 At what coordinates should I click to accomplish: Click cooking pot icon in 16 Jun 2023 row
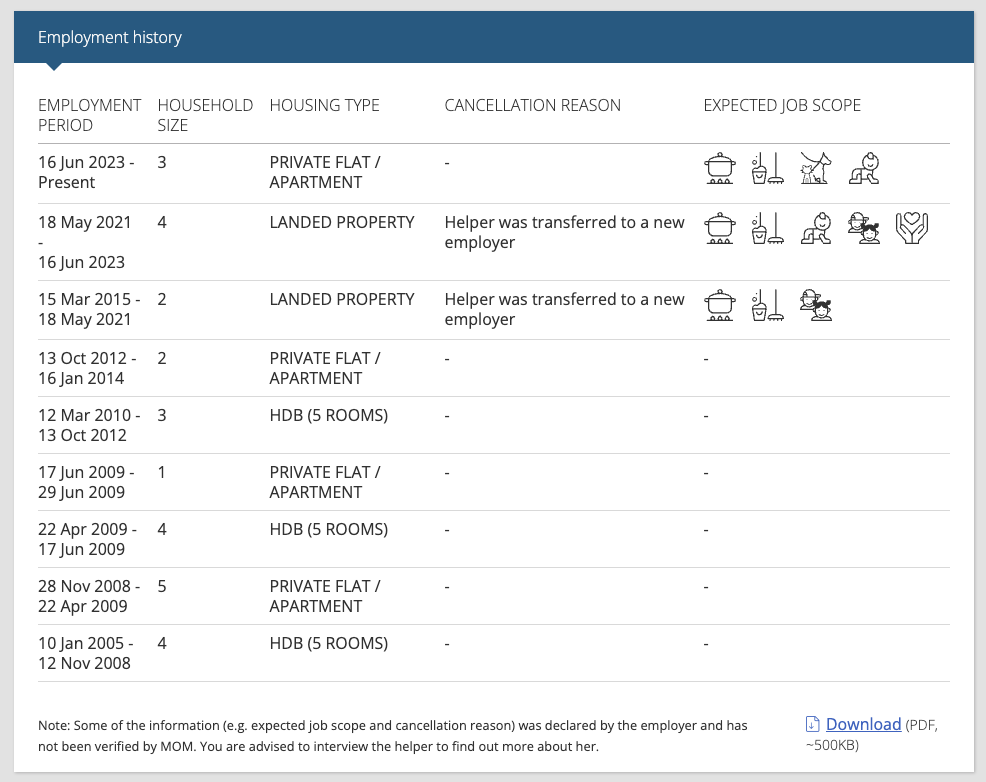tap(719, 168)
